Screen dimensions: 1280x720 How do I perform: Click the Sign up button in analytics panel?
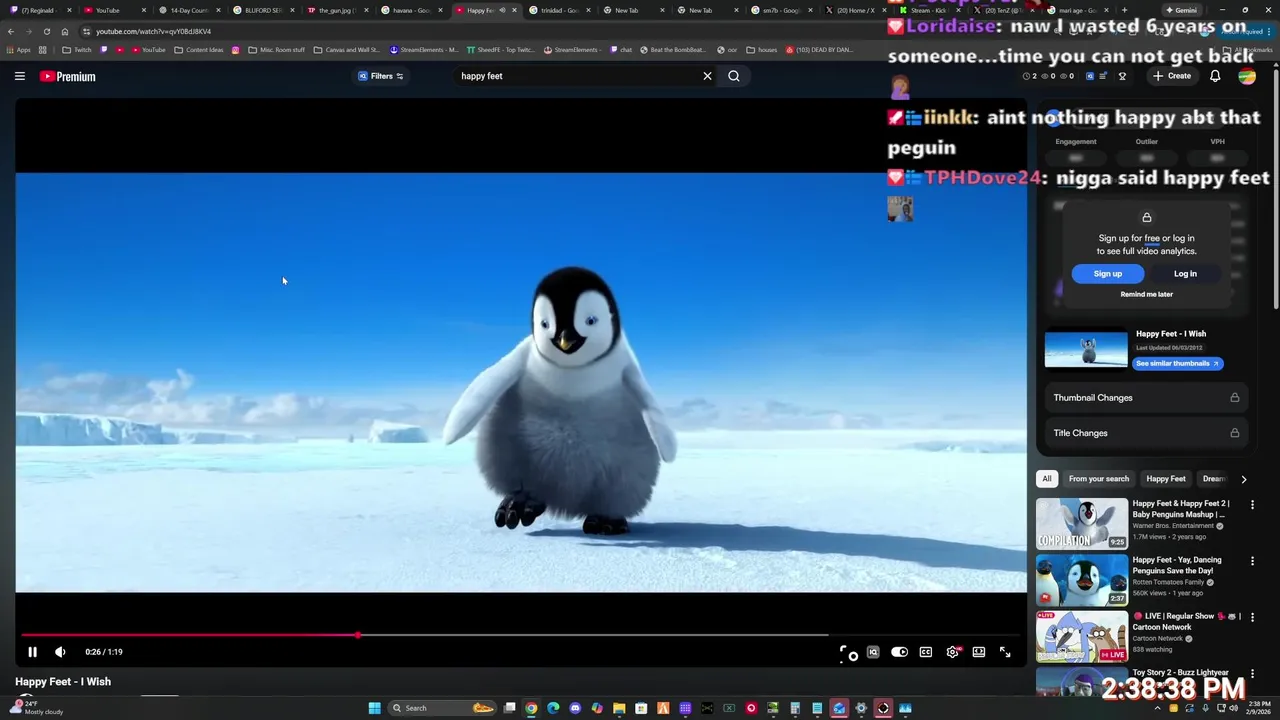pos(1108,273)
